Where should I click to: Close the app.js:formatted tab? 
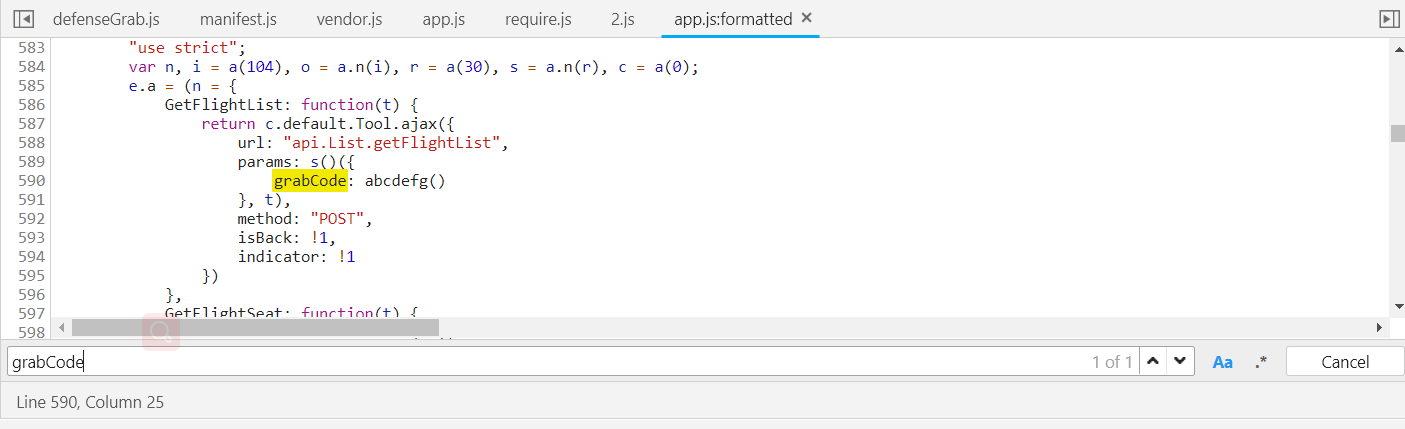click(x=807, y=19)
